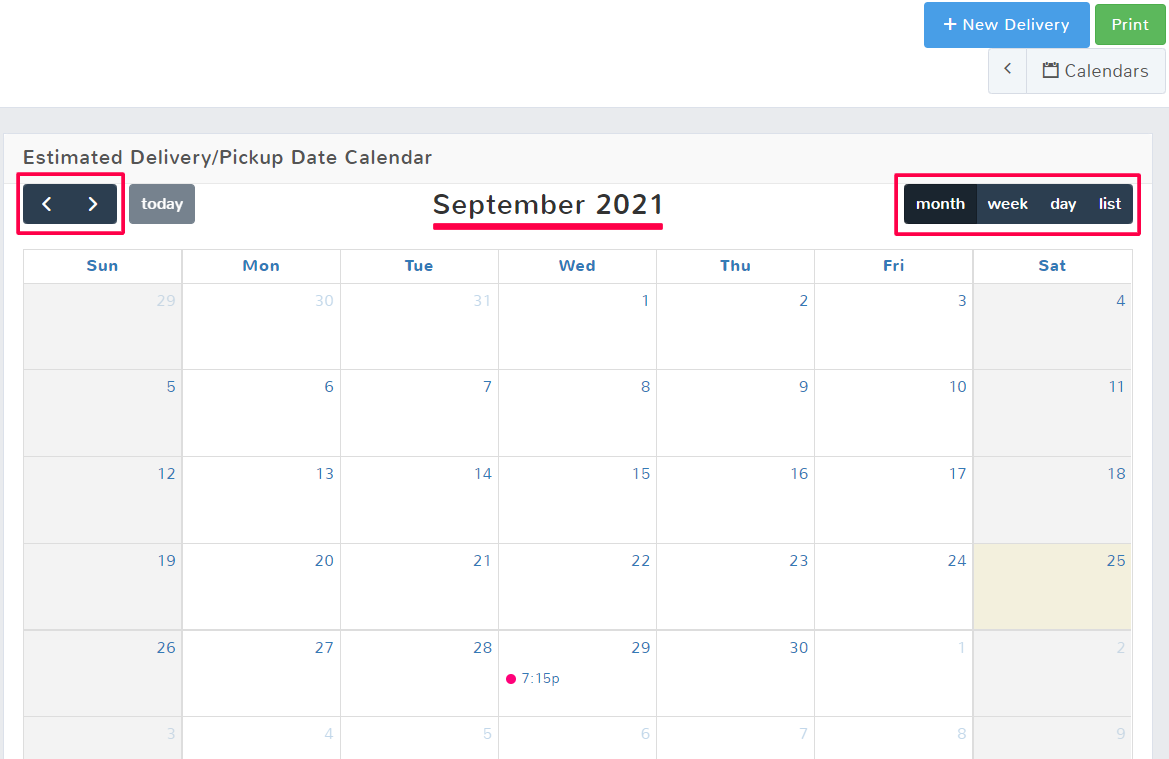Jump to today on the calendar
Screen dimensions: 1169x759
click(x=162, y=204)
